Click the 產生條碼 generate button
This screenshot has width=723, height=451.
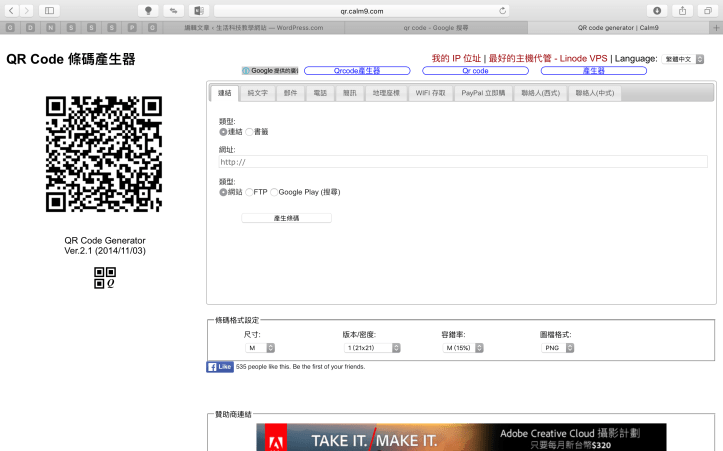tap(286, 218)
